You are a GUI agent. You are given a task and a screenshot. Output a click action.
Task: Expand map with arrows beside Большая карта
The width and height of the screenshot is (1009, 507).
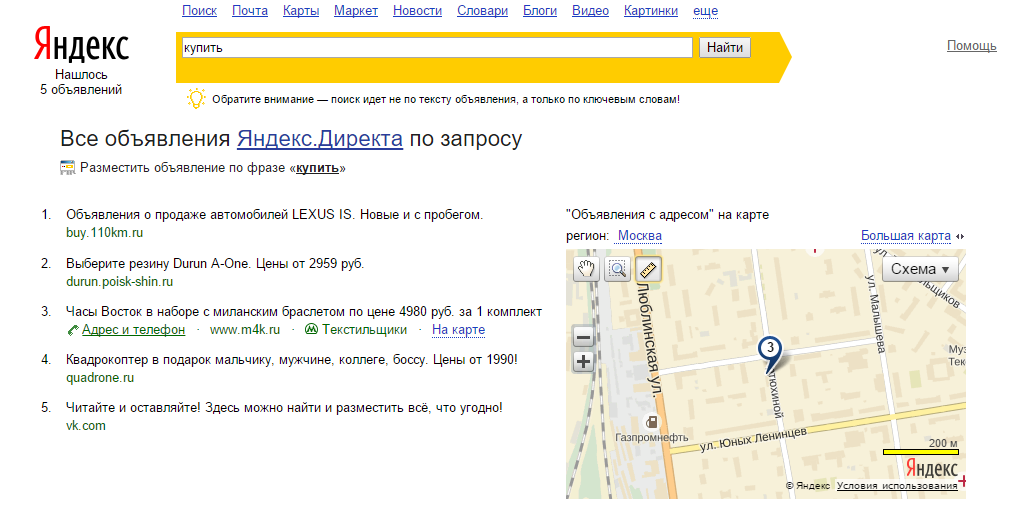(960, 236)
